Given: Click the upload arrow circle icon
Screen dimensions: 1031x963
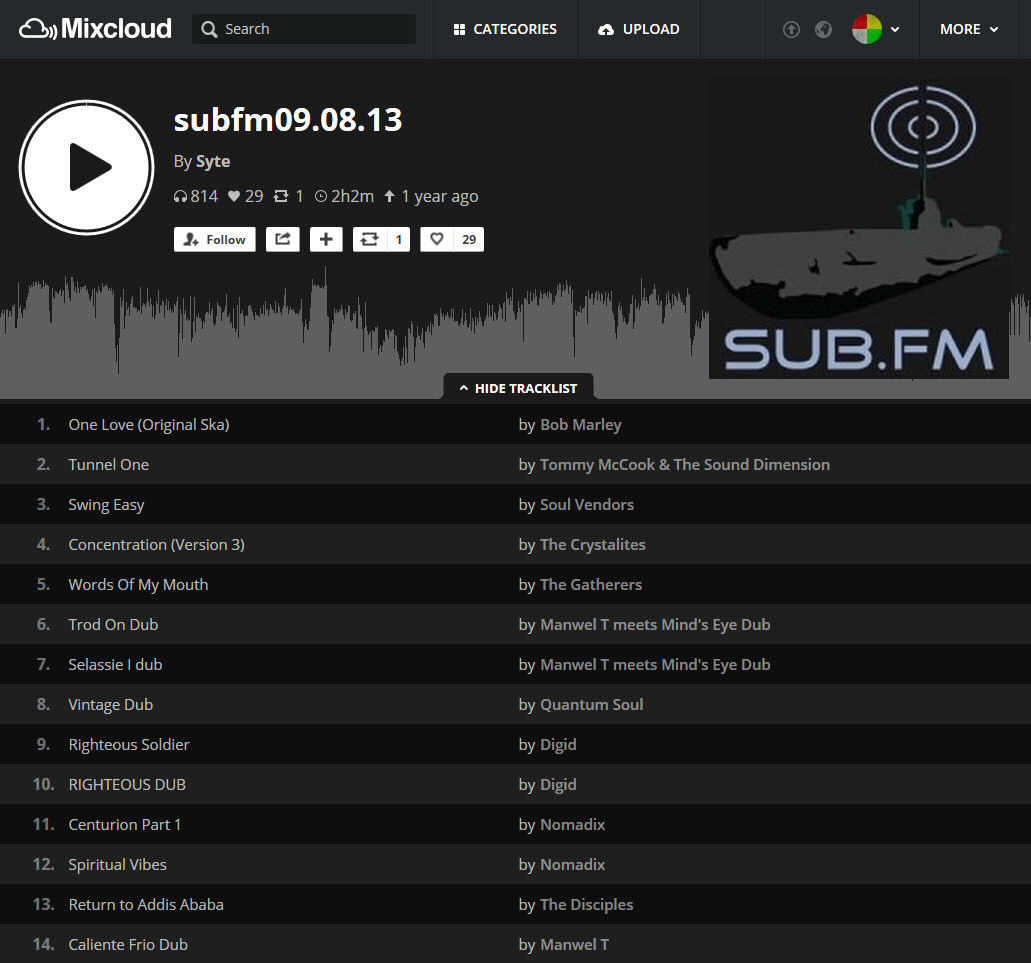Looking at the screenshot, I should [791, 29].
